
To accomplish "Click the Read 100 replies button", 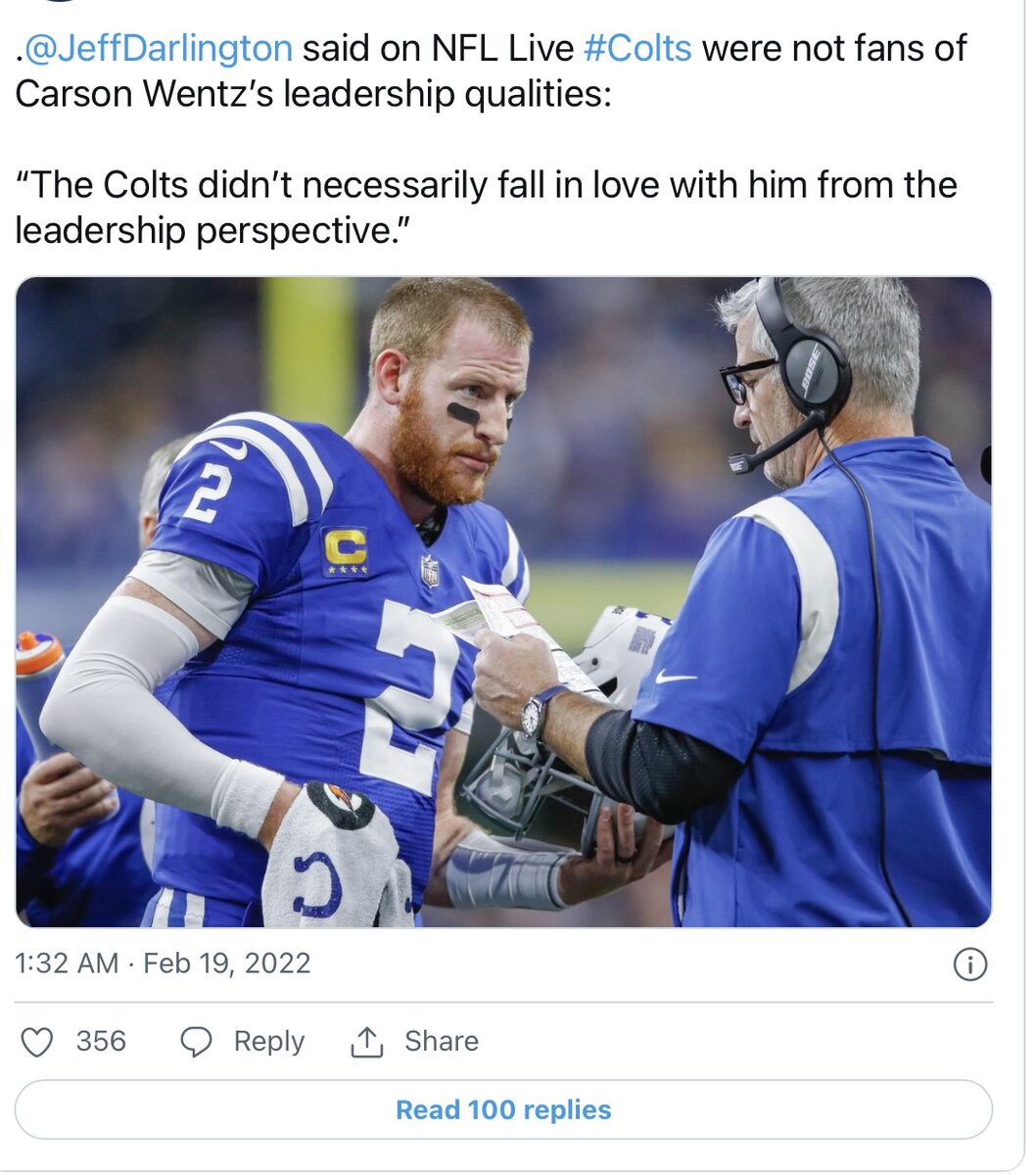I will (503, 1110).
